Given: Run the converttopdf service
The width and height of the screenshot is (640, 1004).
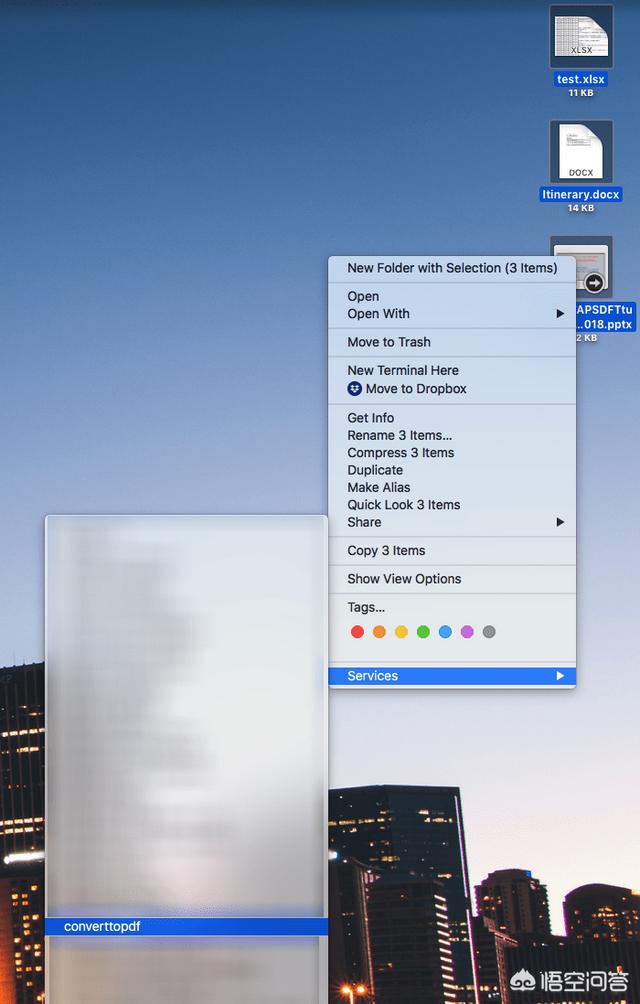Looking at the screenshot, I should tap(186, 927).
